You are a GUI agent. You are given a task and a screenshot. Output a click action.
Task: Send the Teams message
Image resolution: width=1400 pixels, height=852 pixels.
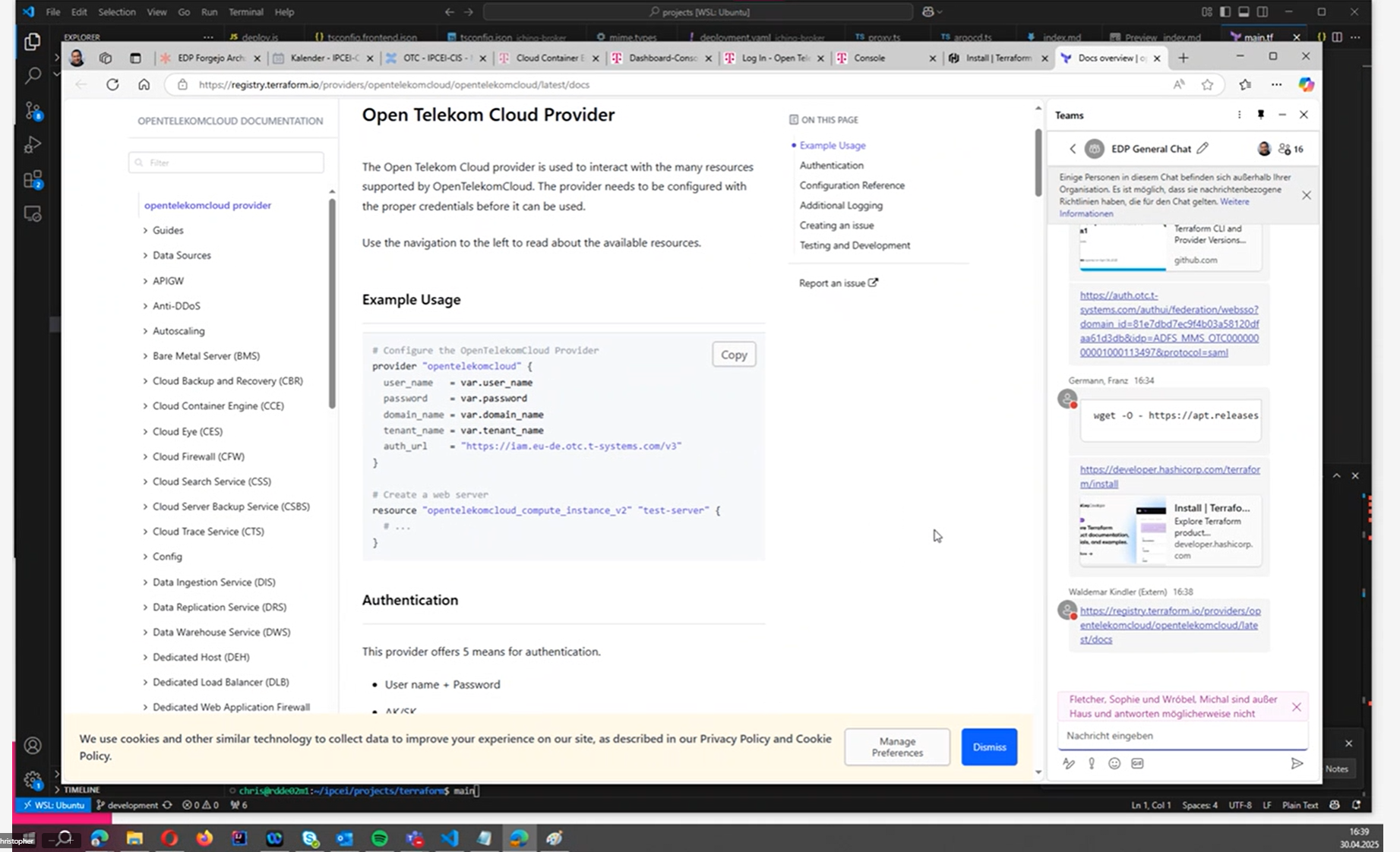[x=1297, y=763]
